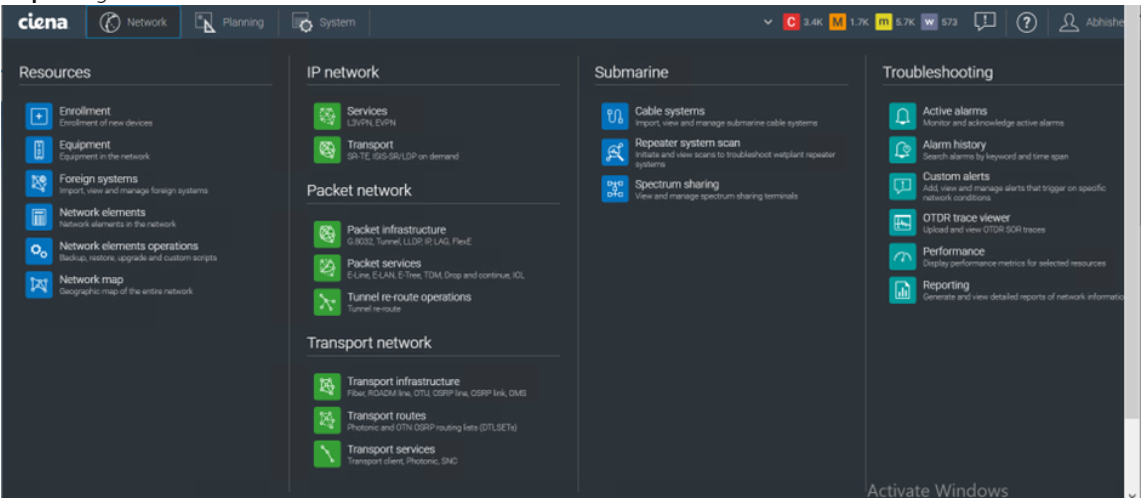Viewport: 1143px width, 501px height.
Task: Open the Tunnel re-route operations icon
Action: point(327,302)
